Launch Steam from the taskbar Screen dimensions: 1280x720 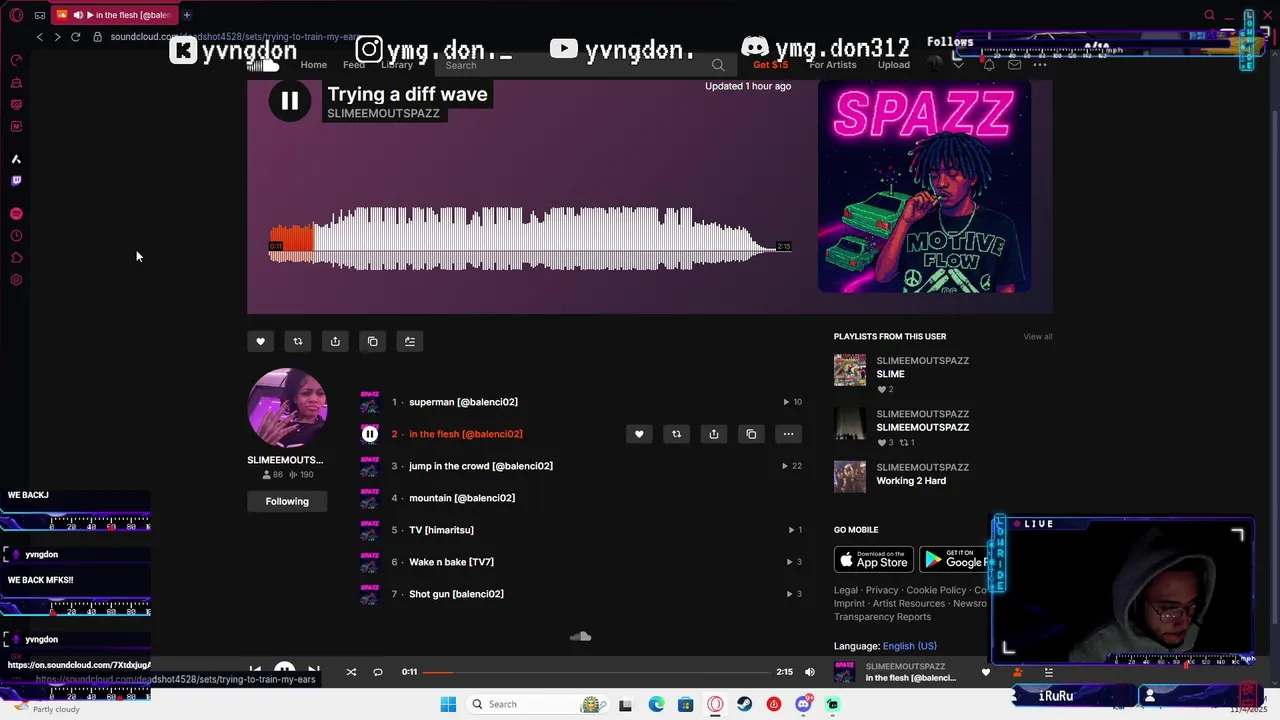pos(744,704)
